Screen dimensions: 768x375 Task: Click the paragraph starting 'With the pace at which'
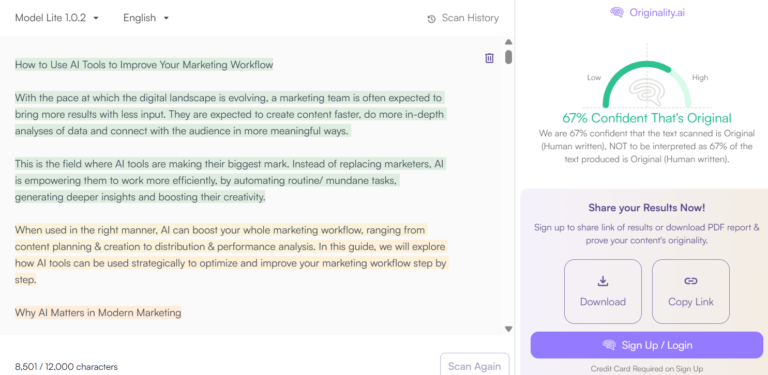pyautogui.click(x=230, y=114)
